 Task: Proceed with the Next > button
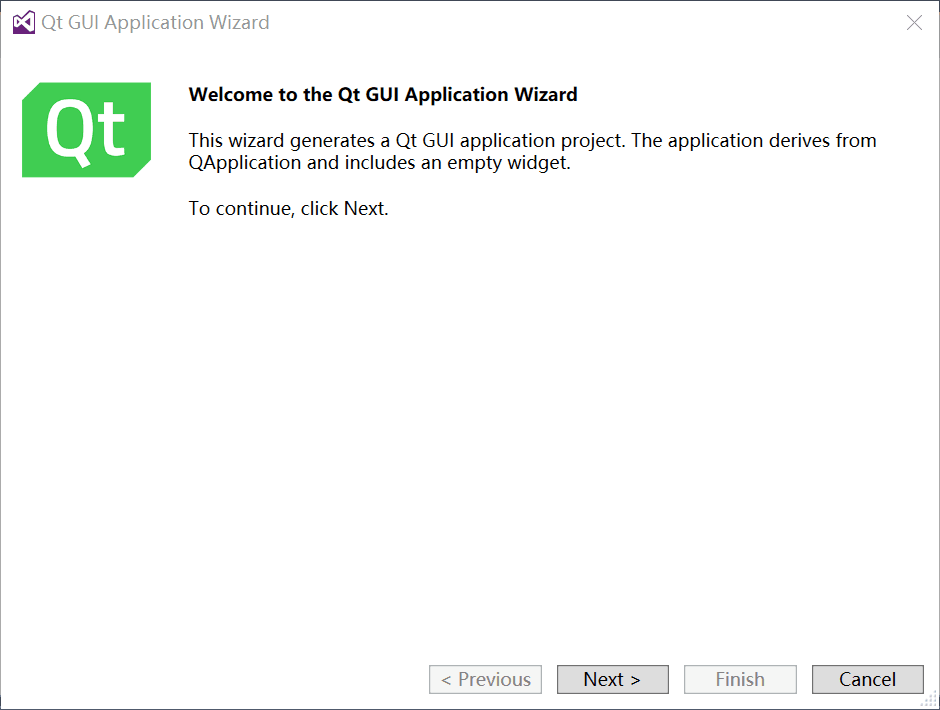tap(612, 680)
